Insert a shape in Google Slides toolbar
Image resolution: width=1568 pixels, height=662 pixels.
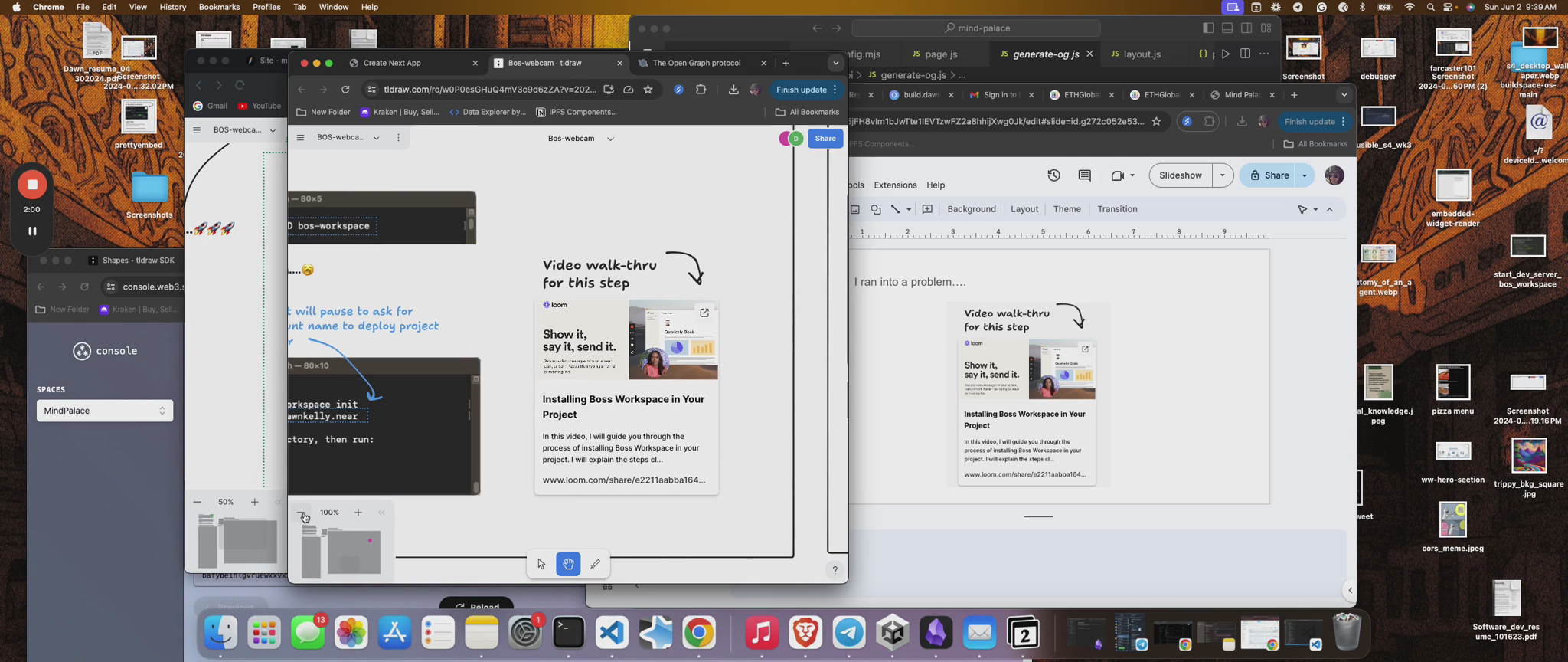click(x=876, y=209)
